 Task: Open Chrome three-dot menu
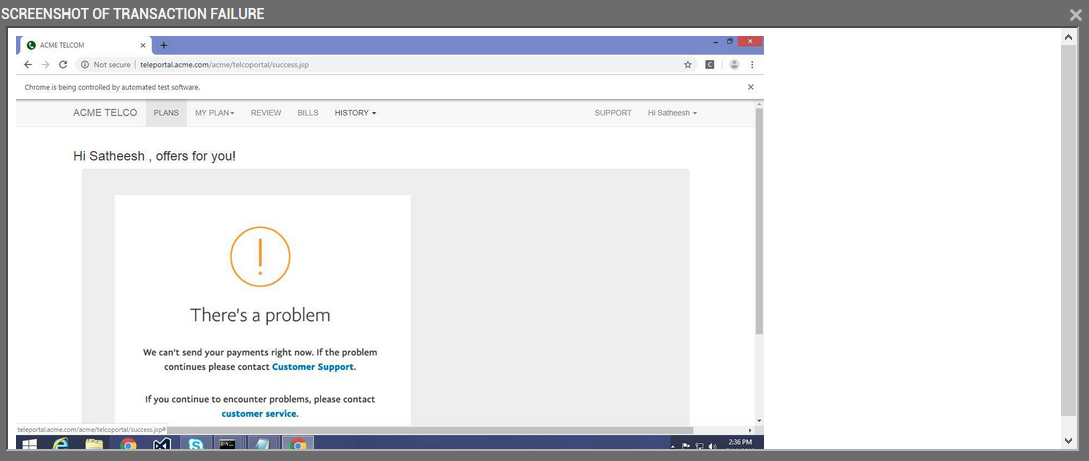click(752, 65)
